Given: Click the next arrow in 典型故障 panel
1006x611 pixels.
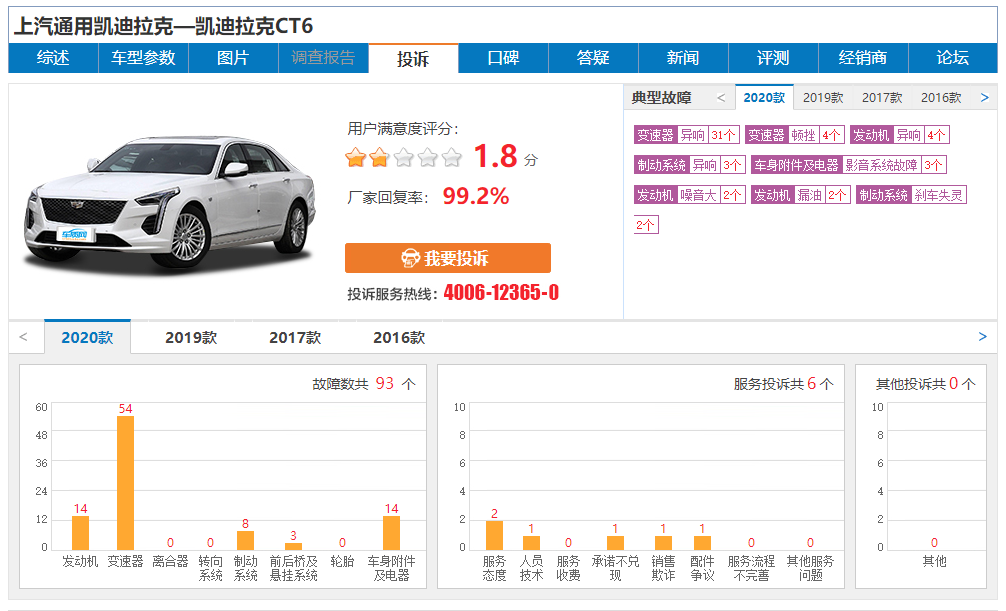Looking at the screenshot, I should click(x=985, y=98).
